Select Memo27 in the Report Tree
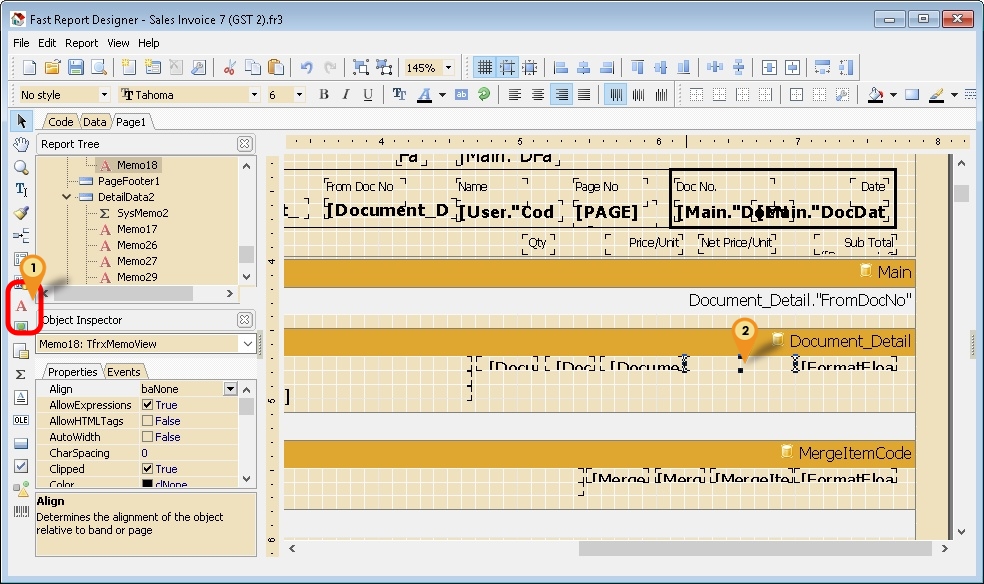Screen dimensions: 984x584 [x=137, y=261]
